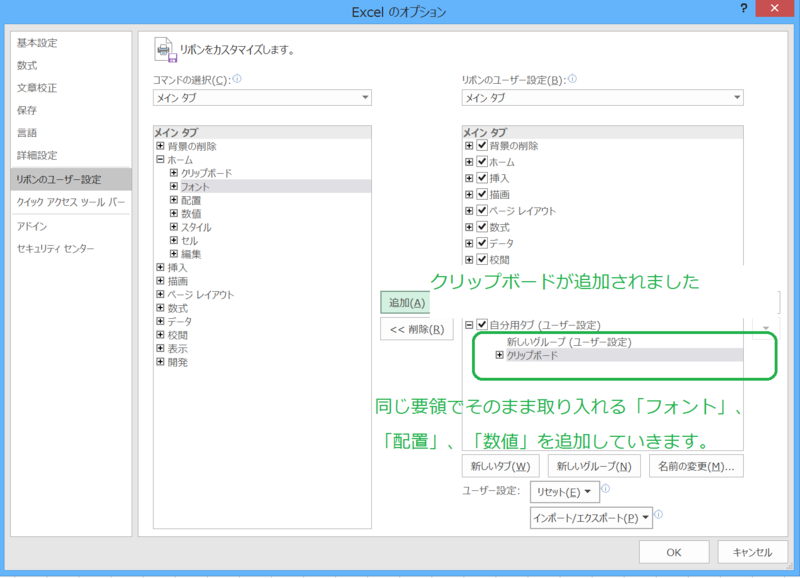The image size is (800, 578).
Task: Toggle 背景の削除 checkbox in right list
Action: tap(482, 145)
